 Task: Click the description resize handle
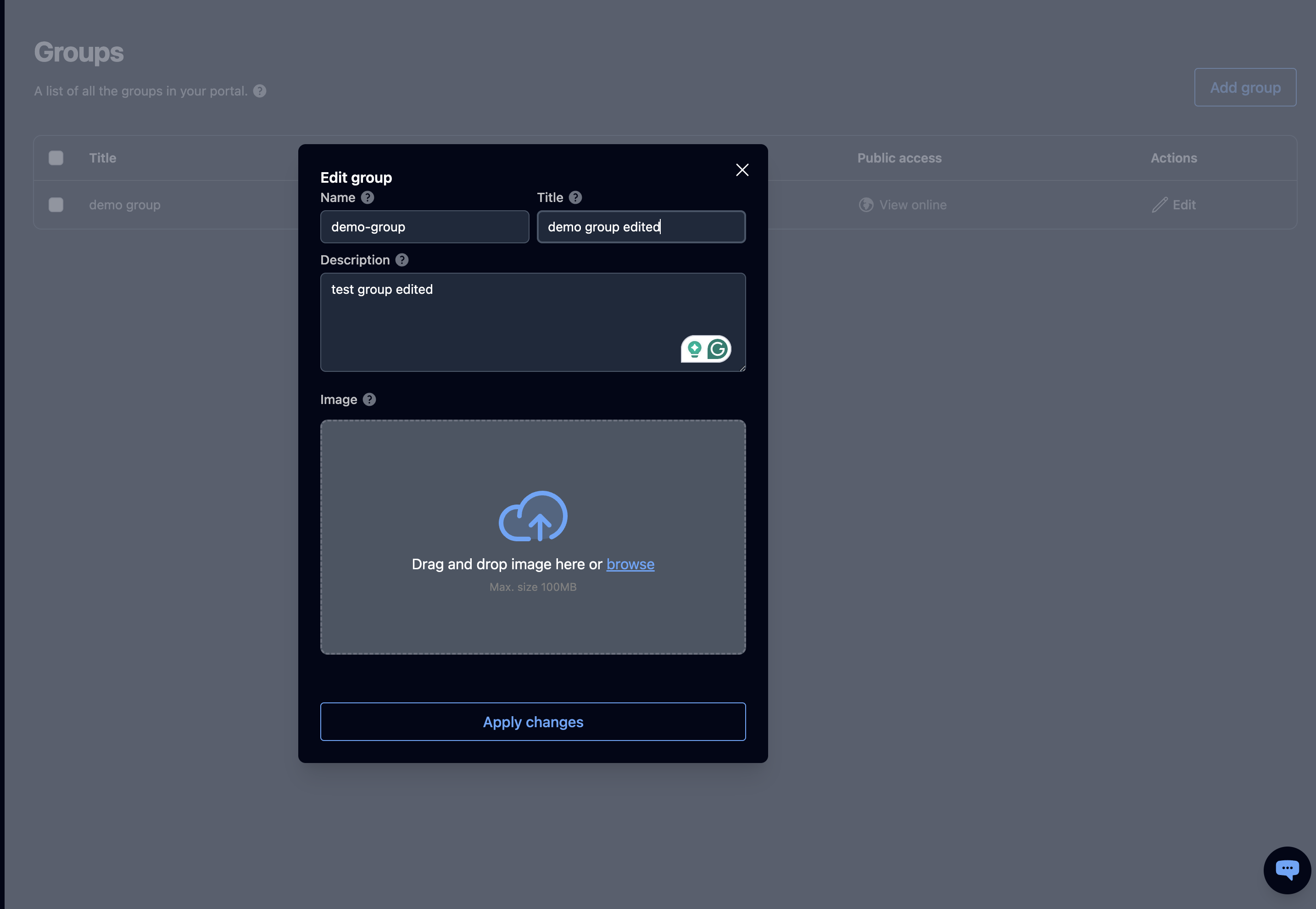coord(742,368)
